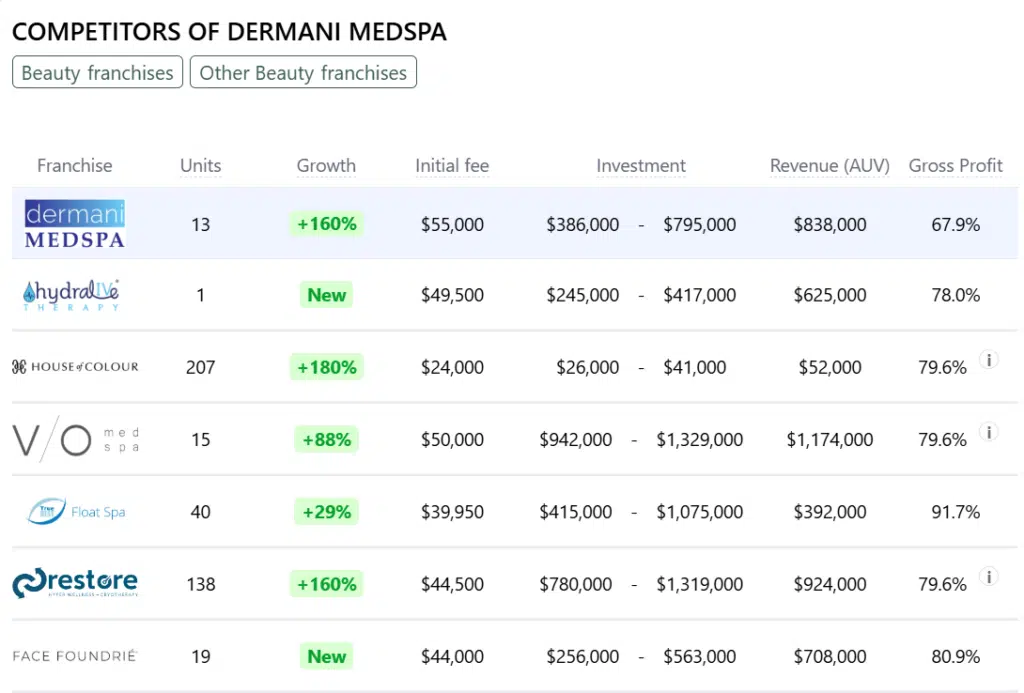
Task: Sort by the Franchise column header
Action: point(74,166)
